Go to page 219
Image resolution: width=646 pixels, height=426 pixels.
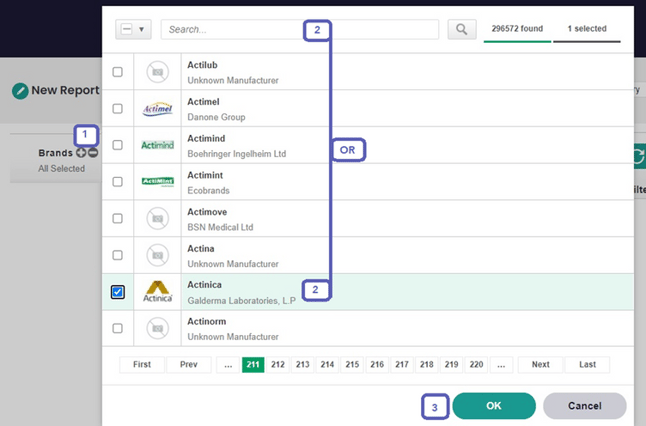(x=452, y=365)
